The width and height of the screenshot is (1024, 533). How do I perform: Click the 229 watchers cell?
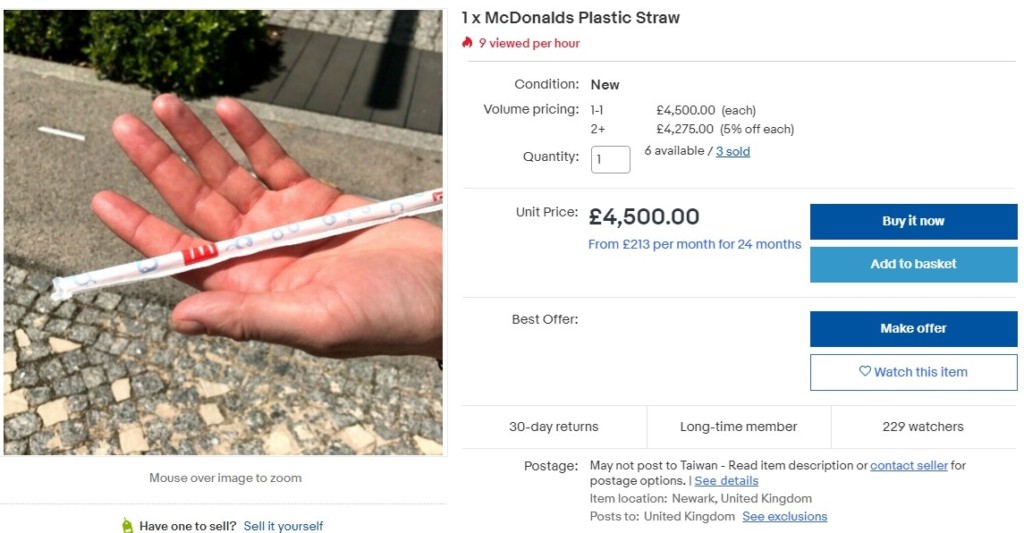point(922,427)
